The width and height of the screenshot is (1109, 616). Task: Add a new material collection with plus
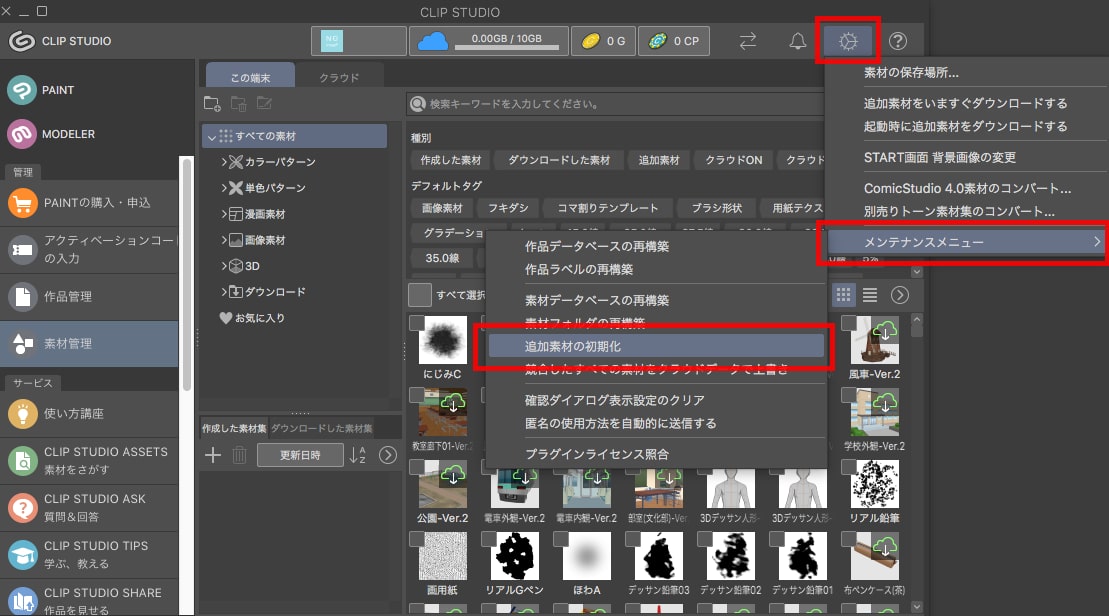[213, 455]
